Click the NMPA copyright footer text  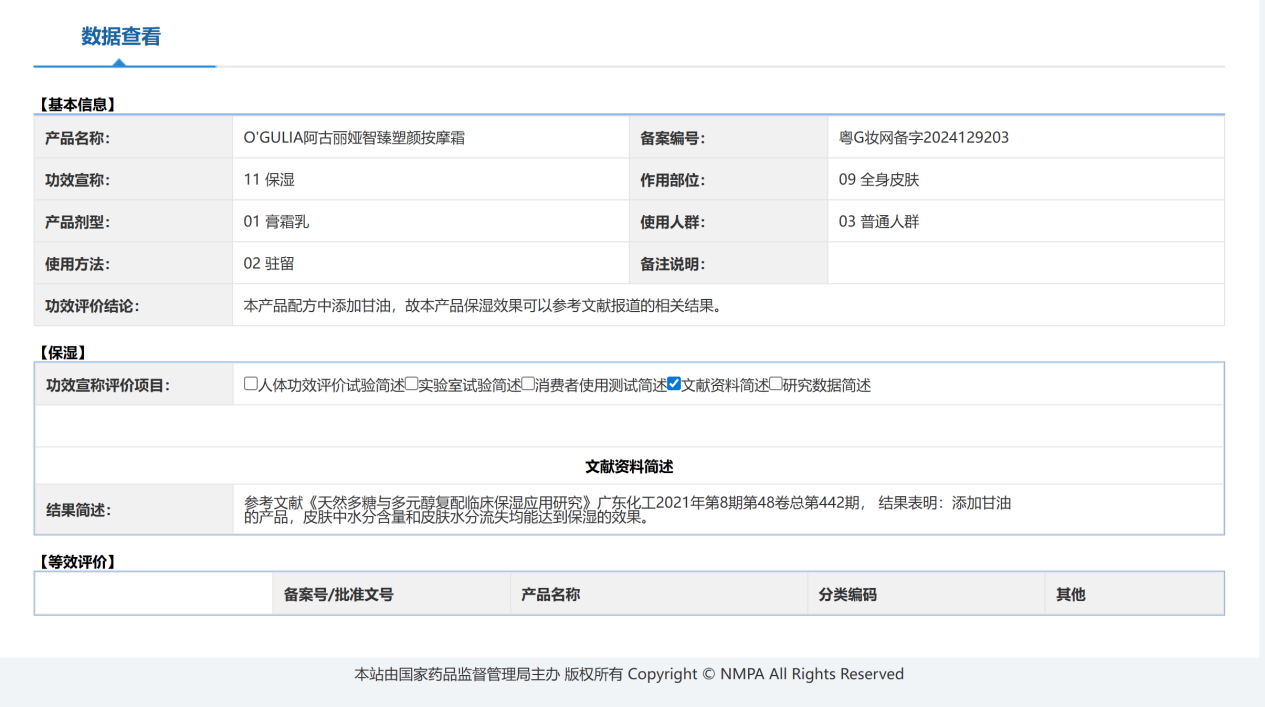(629, 674)
